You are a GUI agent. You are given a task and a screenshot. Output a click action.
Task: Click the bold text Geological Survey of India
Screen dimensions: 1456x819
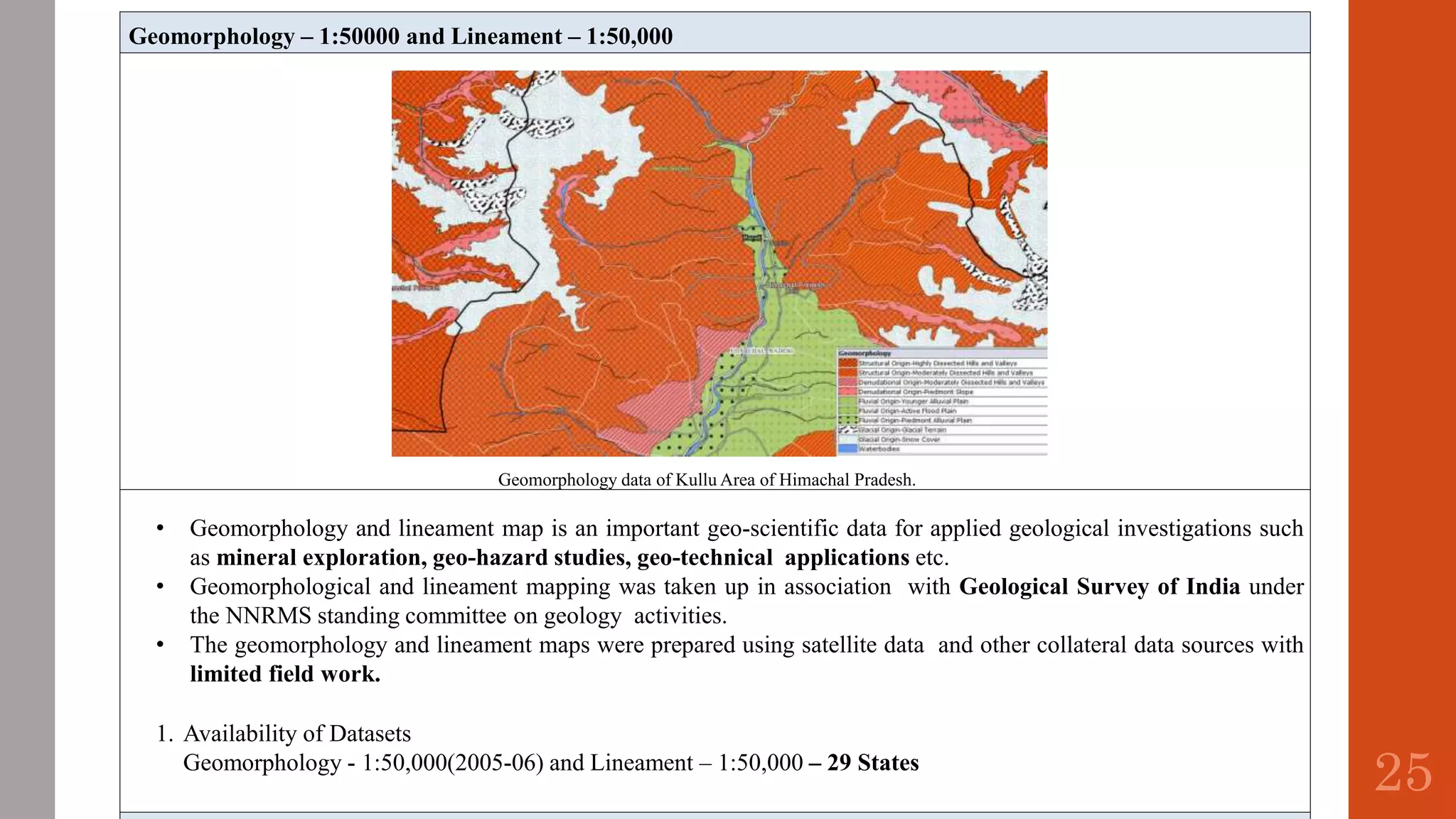tap(1099, 587)
